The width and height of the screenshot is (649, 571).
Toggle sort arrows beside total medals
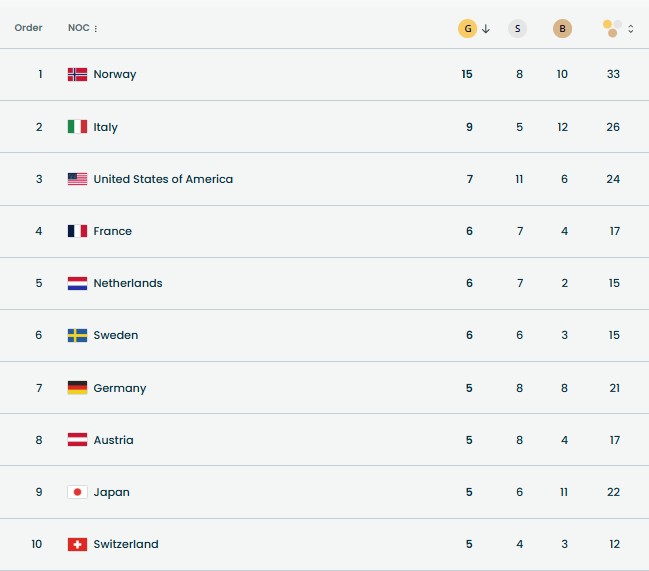pos(631,29)
